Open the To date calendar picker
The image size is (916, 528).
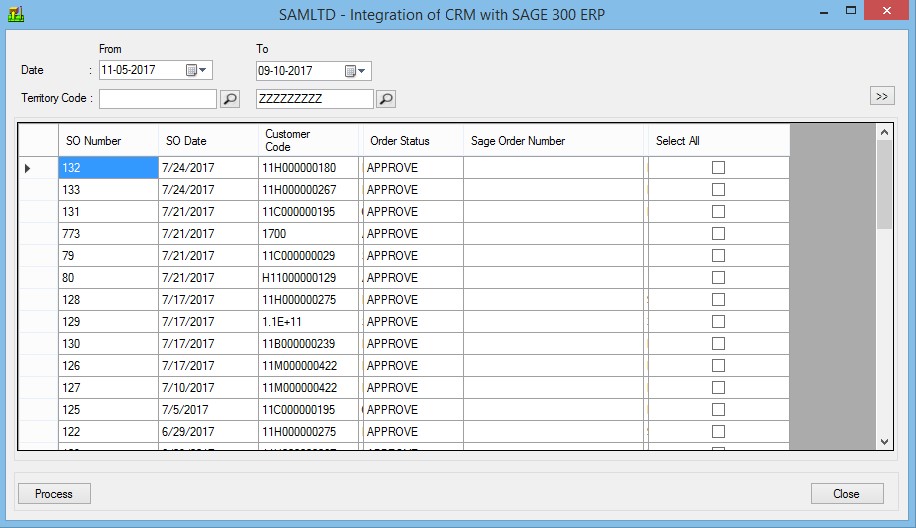click(x=355, y=71)
